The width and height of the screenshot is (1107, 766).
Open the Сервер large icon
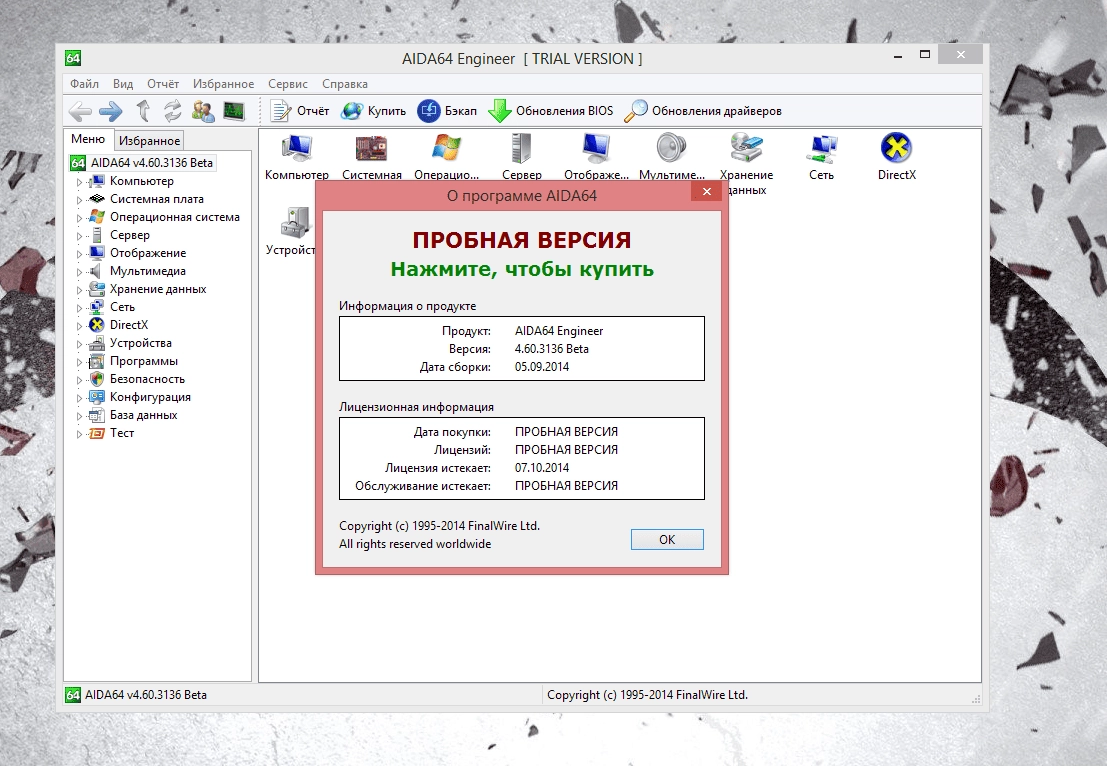tap(522, 157)
